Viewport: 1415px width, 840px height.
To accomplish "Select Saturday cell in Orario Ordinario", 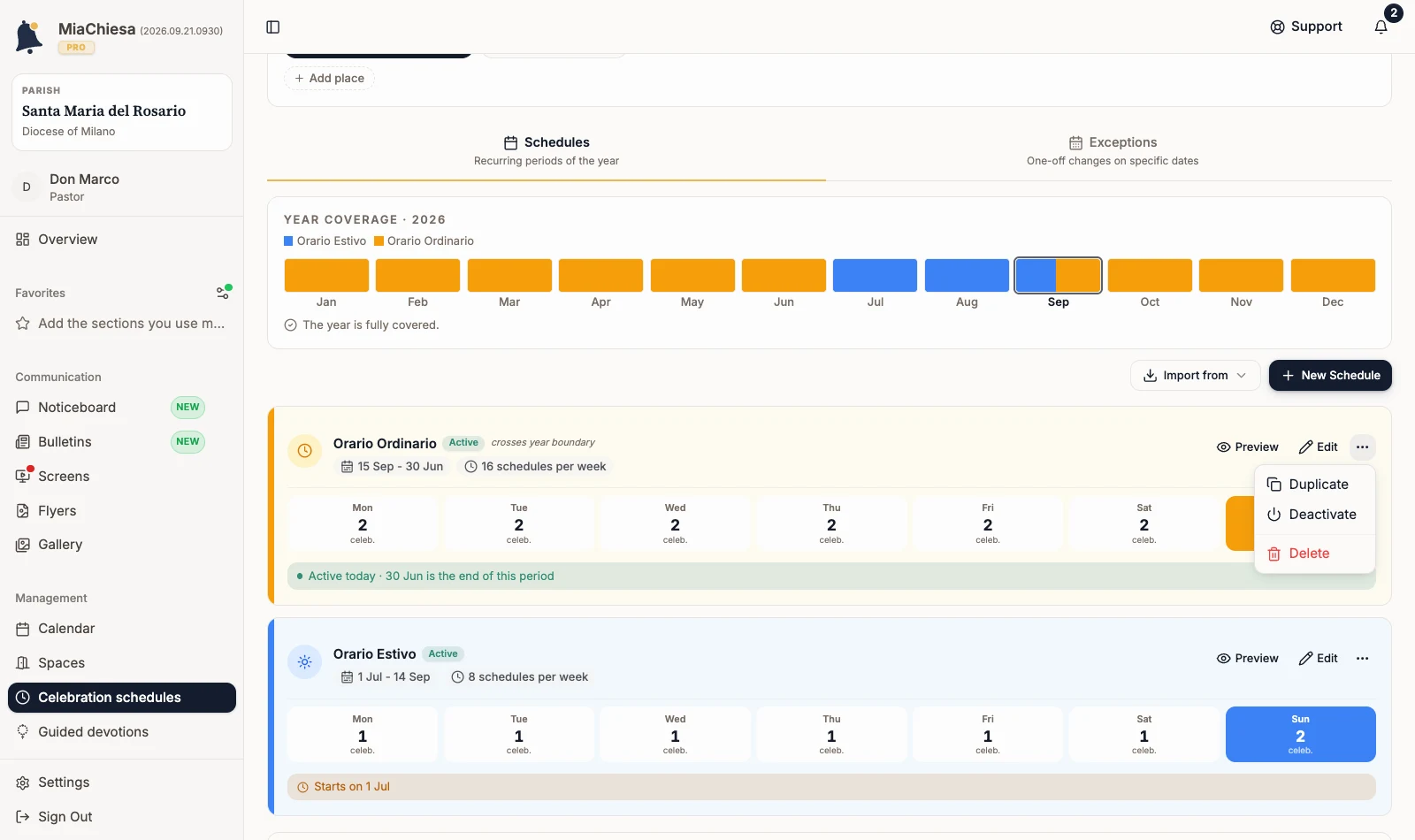I will 1144,523.
